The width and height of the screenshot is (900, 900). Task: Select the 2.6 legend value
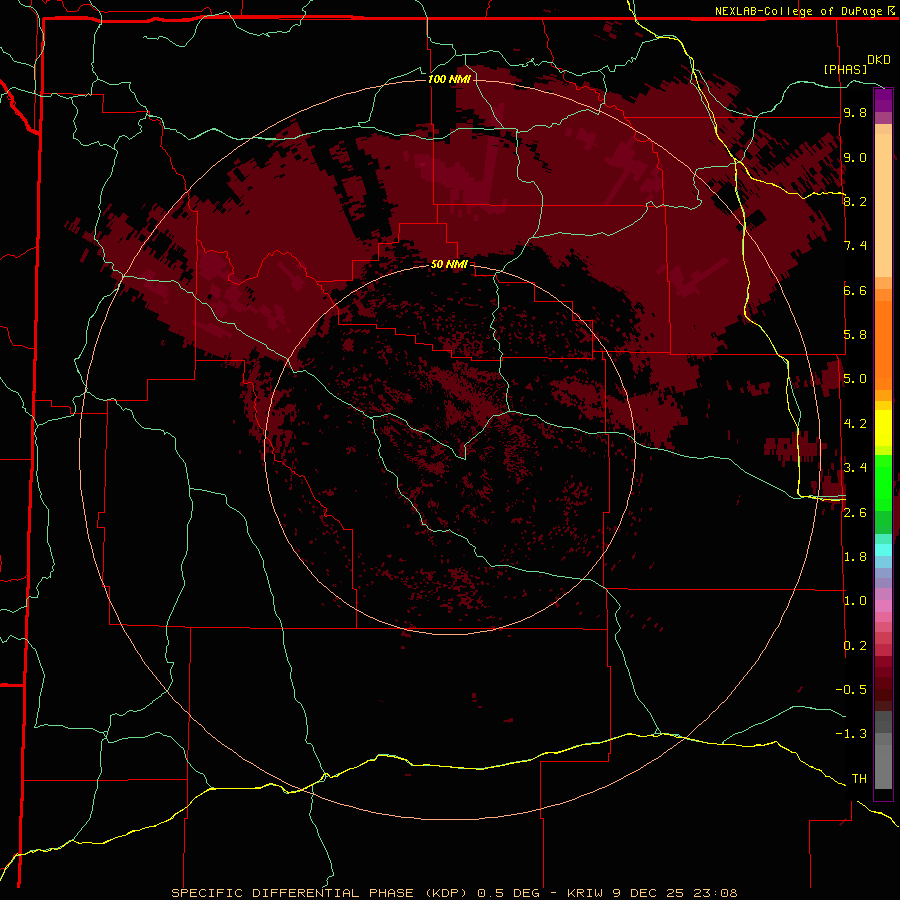click(855, 513)
